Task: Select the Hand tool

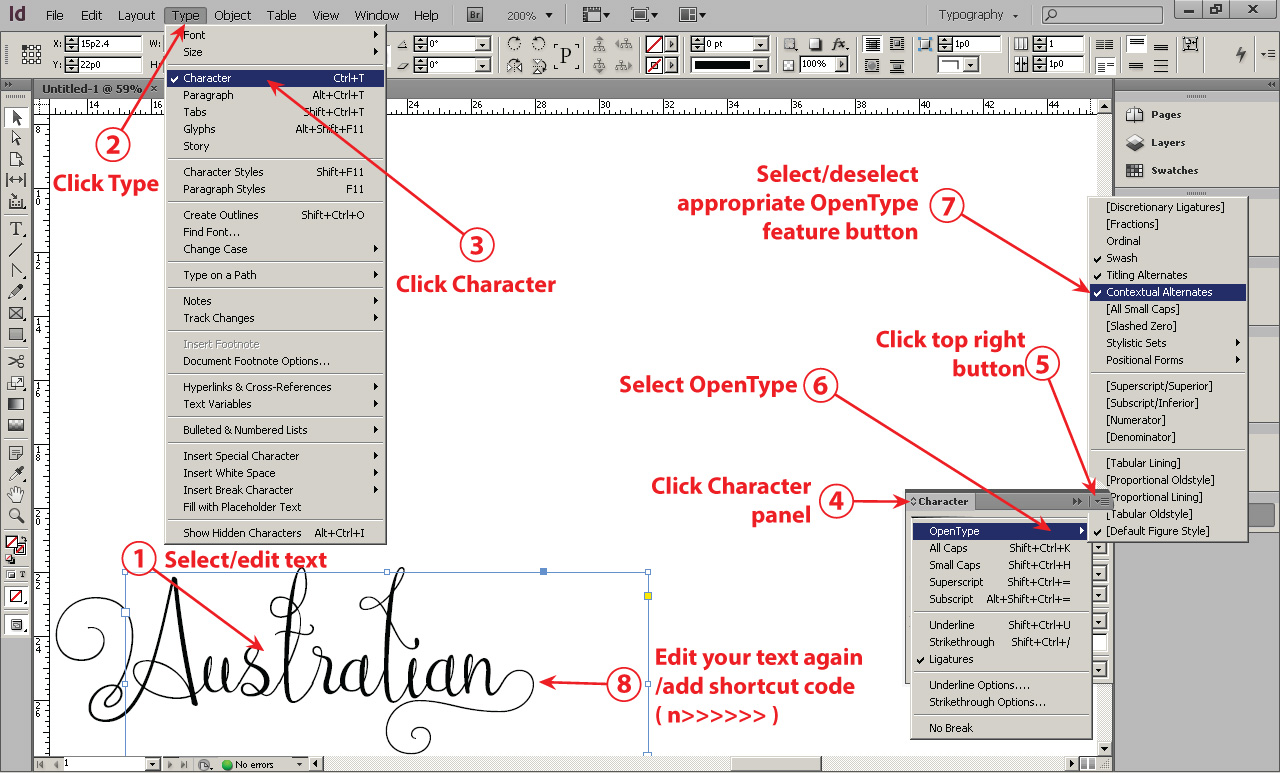Action: 16,494
